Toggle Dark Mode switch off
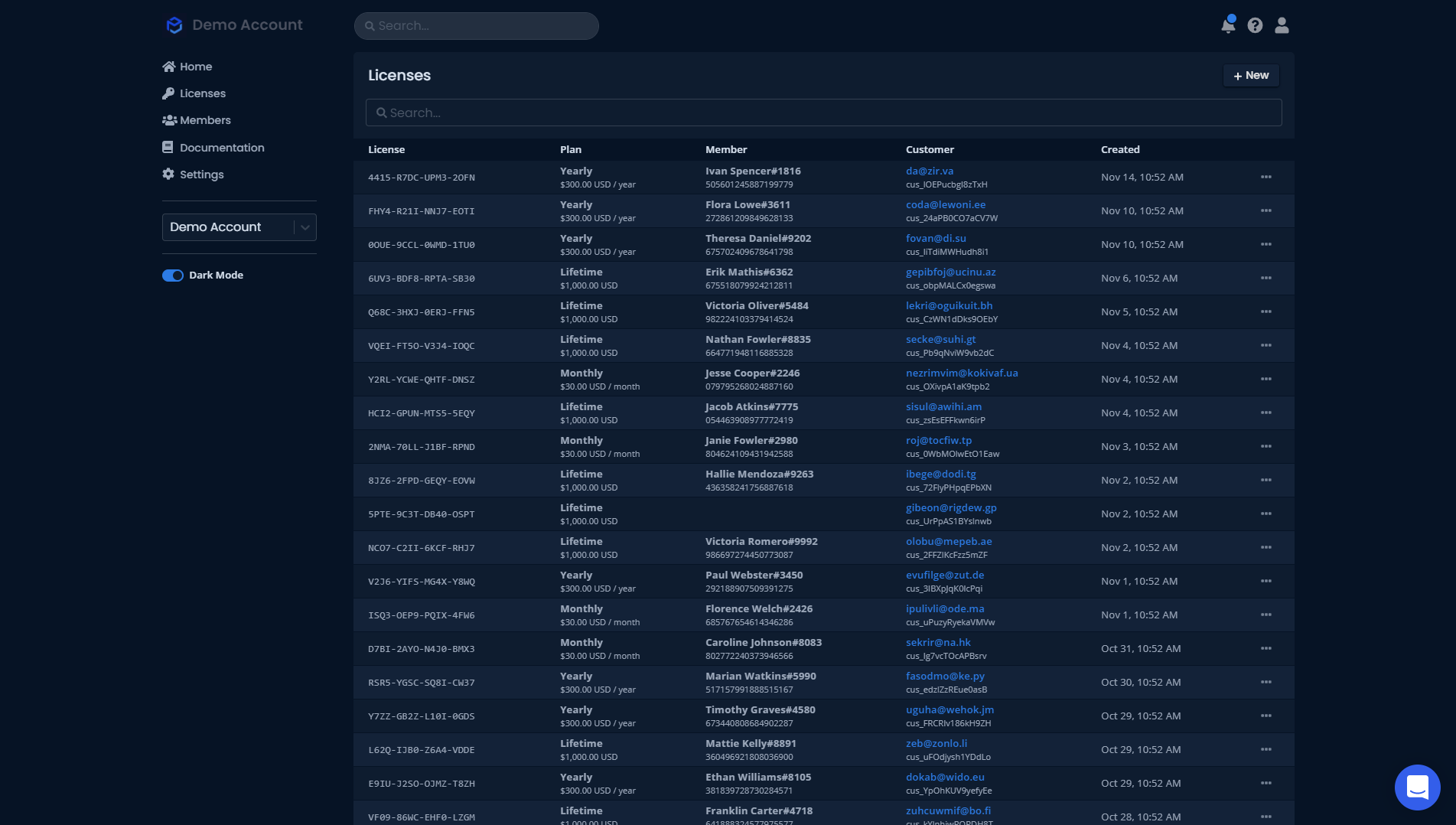Viewport: 1456px width, 825px height. click(x=173, y=276)
